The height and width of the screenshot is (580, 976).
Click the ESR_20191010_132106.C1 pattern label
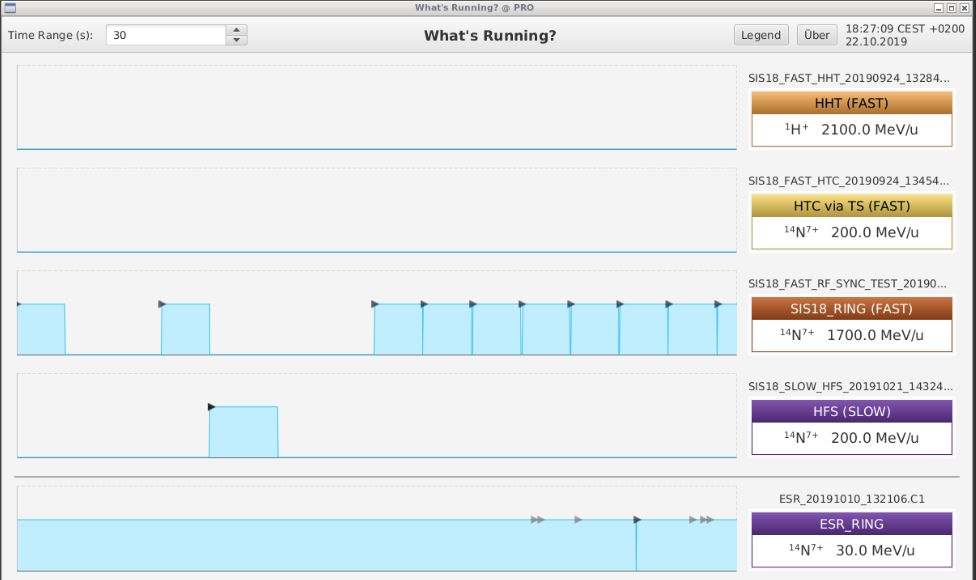pos(851,498)
